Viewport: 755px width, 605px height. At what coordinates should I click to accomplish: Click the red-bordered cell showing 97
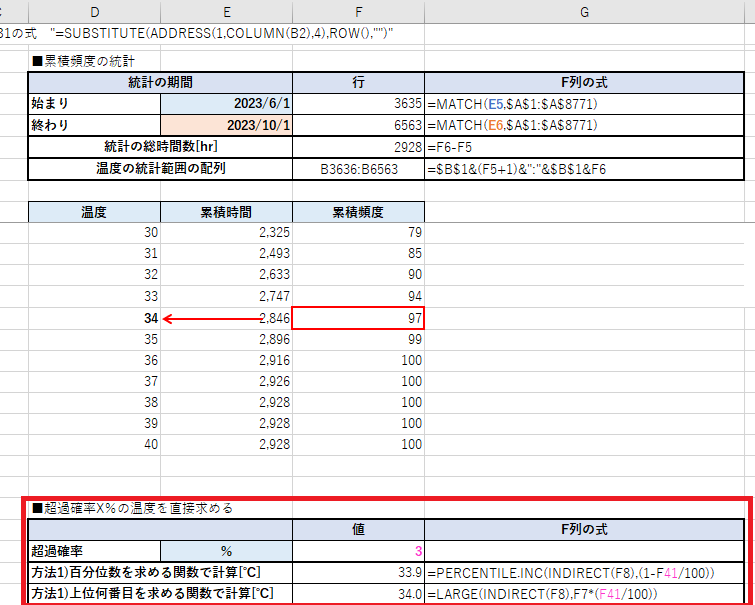tap(358, 319)
